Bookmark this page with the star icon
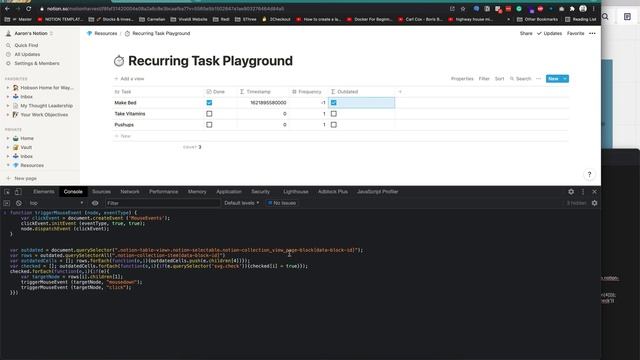Image resolution: width=640 pixels, height=360 pixels. coord(463,9)
